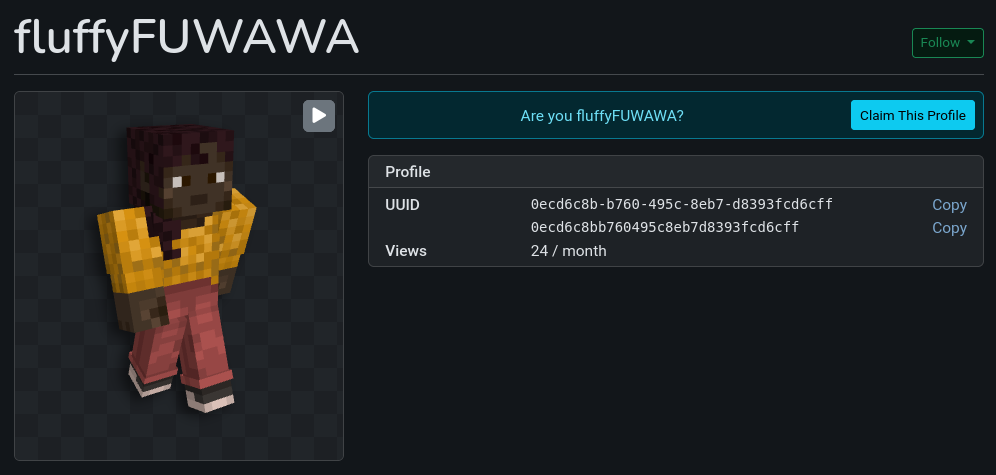The image size is (996, 475).
Task: Play the skin animation
Action: click(x=319, y=116)
